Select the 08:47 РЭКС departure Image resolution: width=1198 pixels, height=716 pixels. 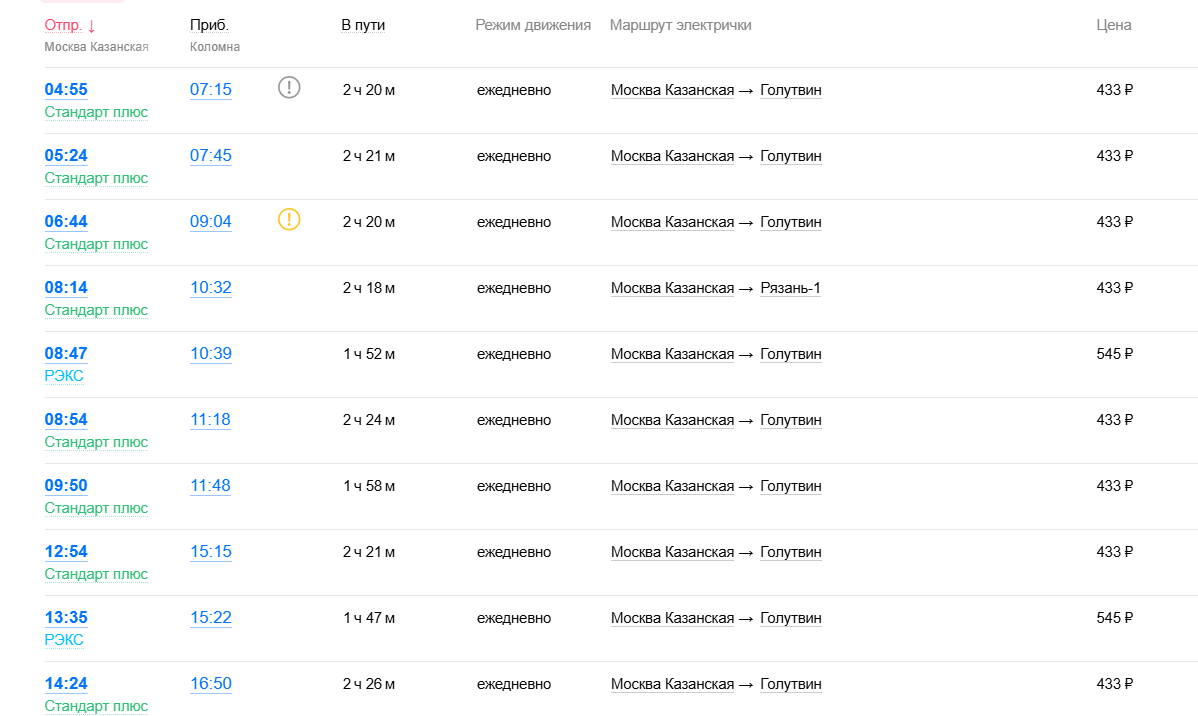tap(66, 354)
